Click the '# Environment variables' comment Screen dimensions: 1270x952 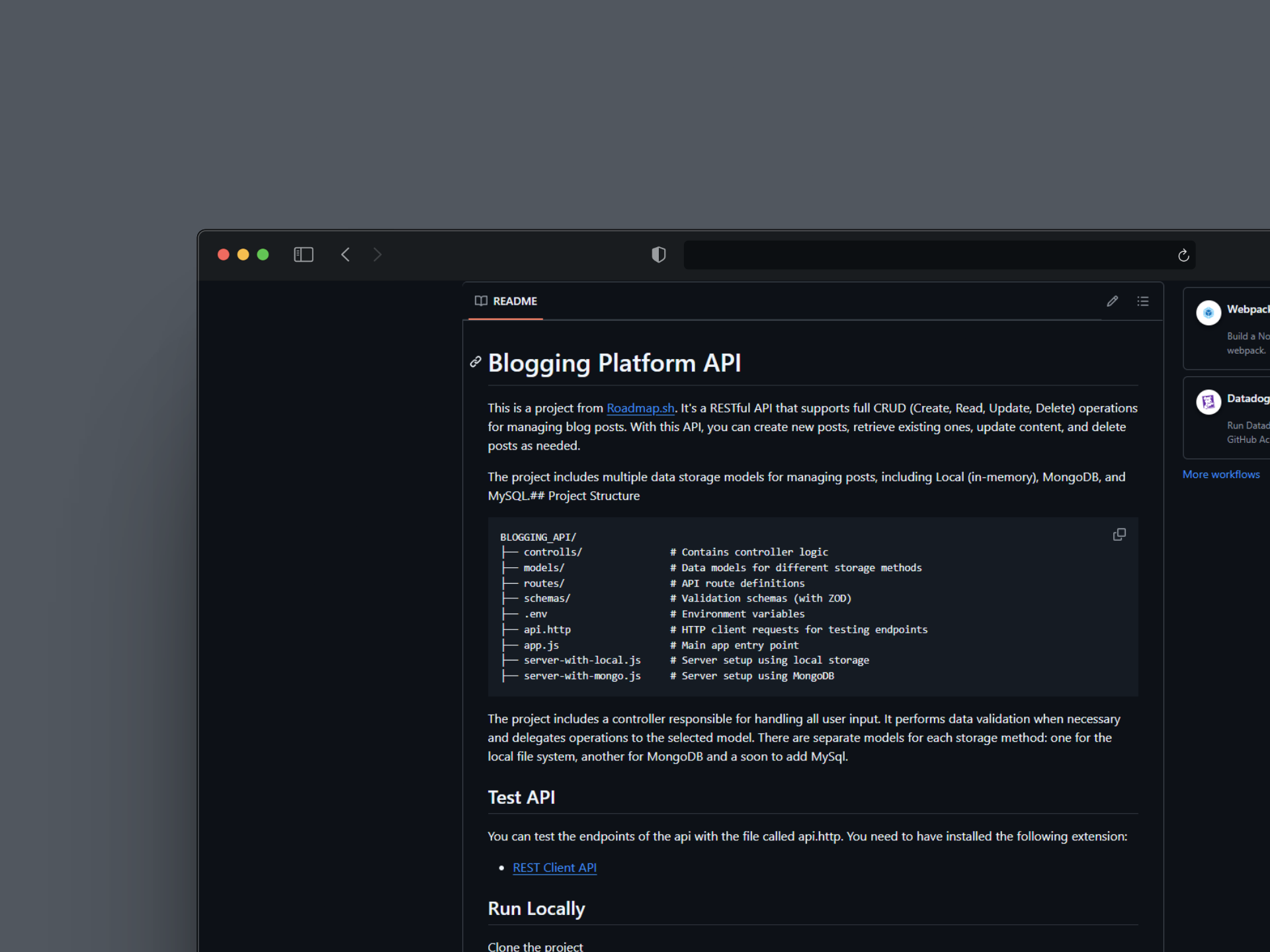738,615
